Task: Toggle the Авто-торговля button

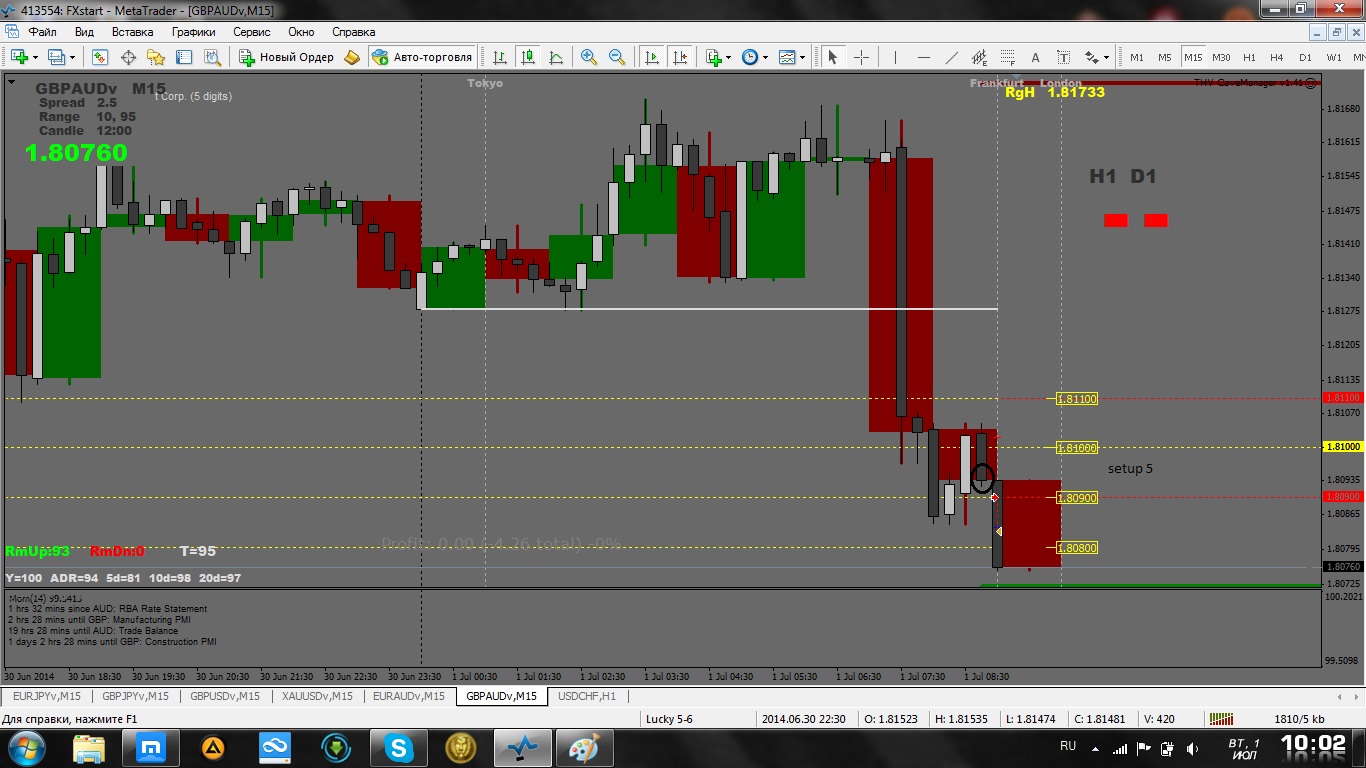Action: (422, 57)
